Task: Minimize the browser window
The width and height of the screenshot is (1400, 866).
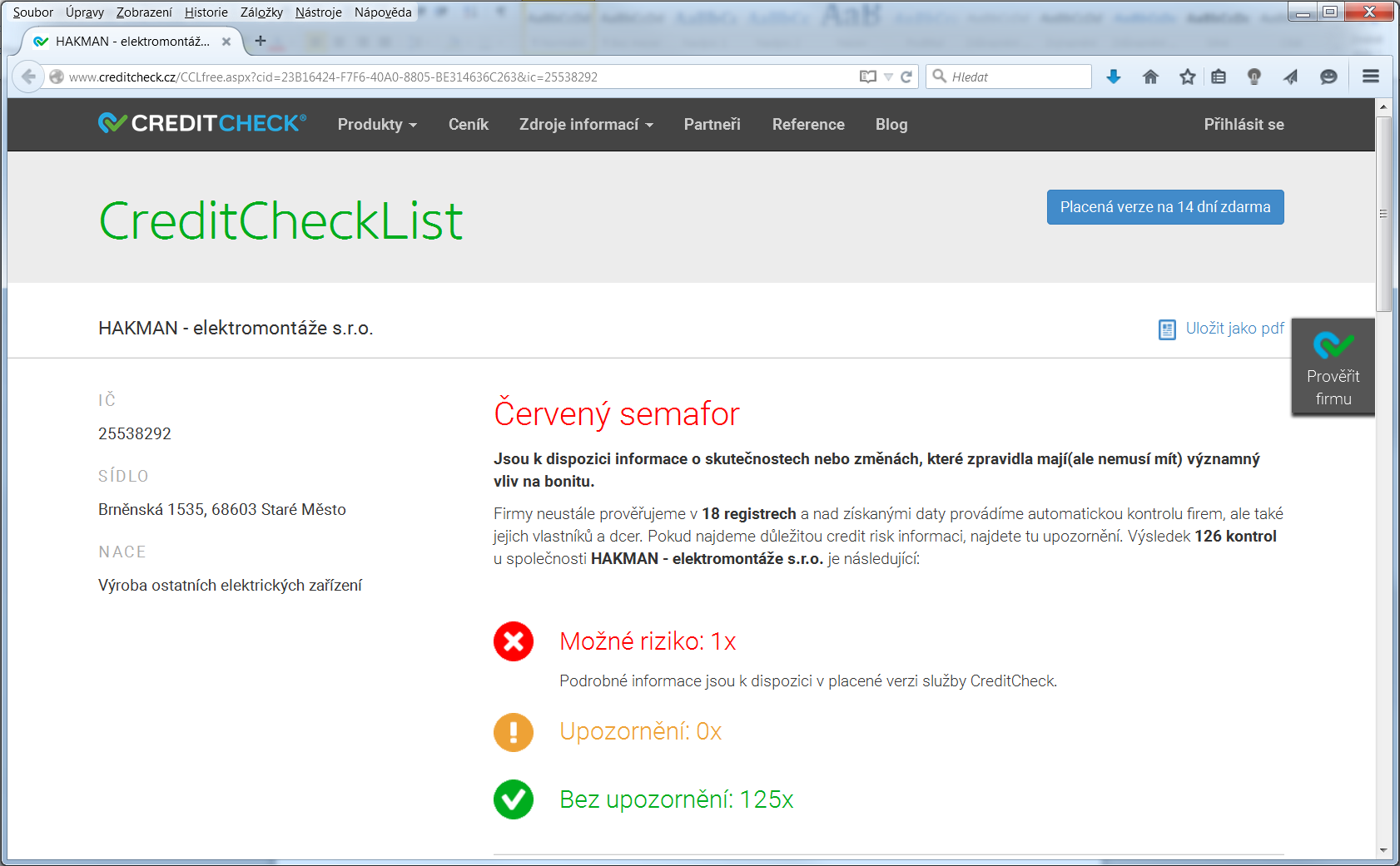Action: (1303, 12)
